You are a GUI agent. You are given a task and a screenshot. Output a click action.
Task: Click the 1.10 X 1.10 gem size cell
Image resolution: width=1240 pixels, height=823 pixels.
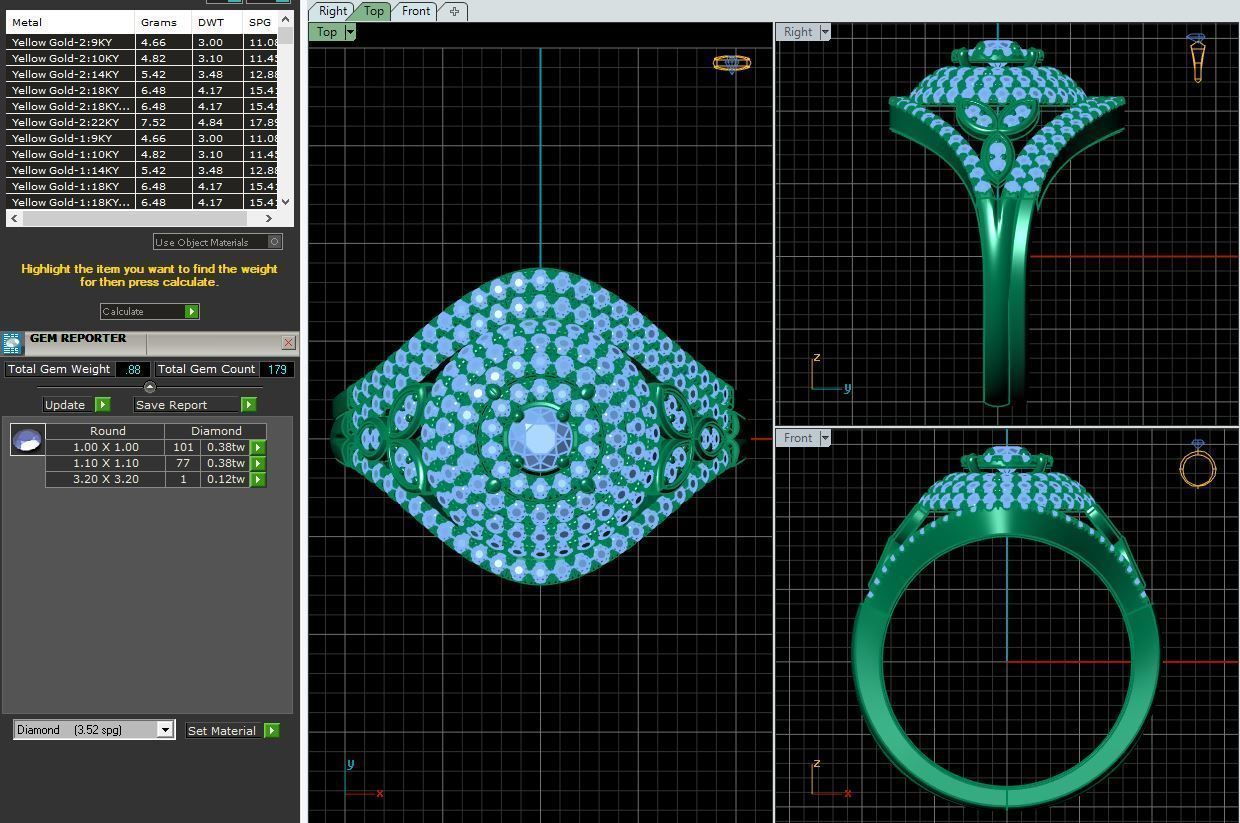pos(106,464)
